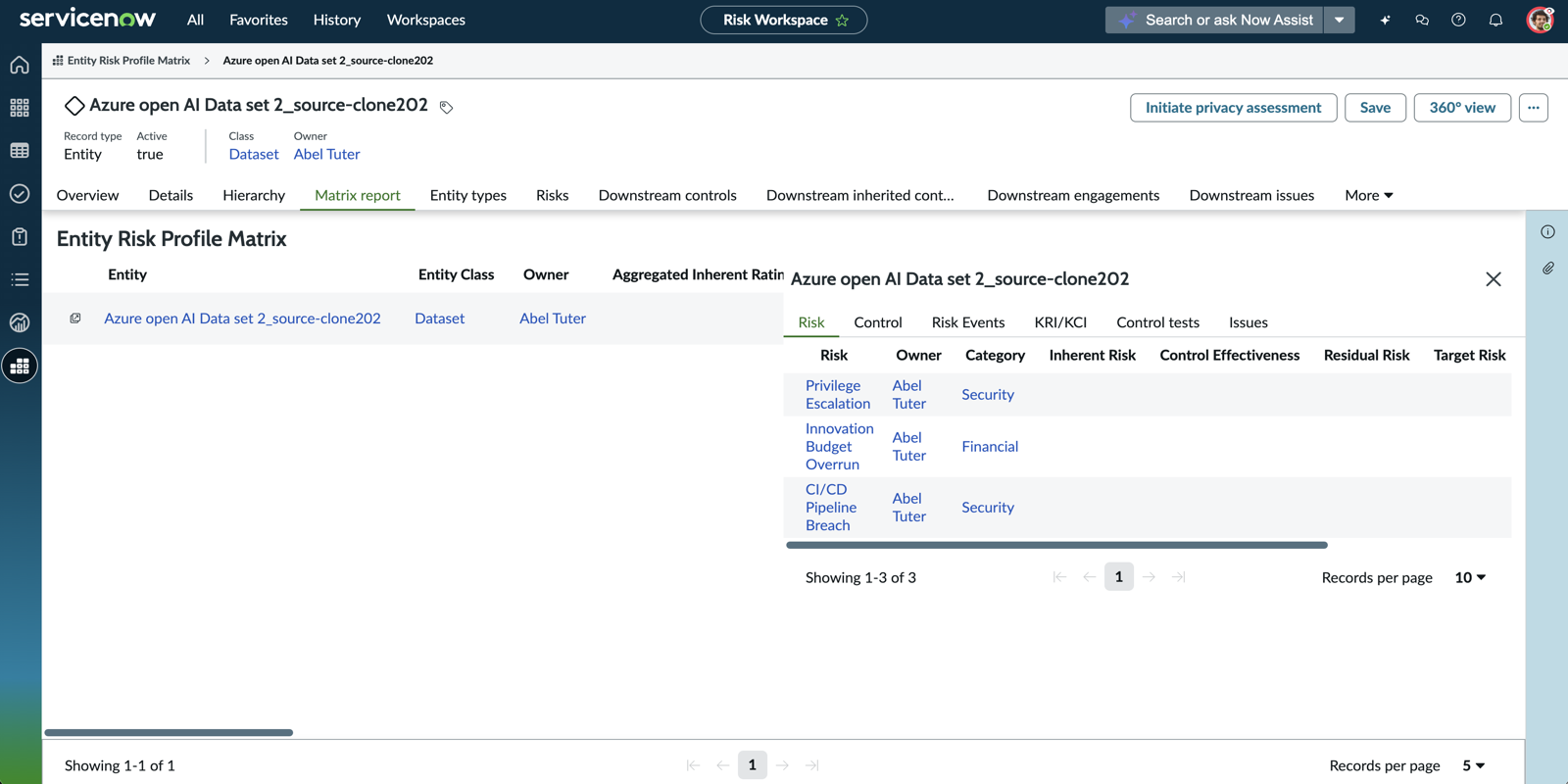Screen dimensions: 1568x784
Task: Open the CI/CD Pipeline Breach risk
Action: (x=831, y=508)
